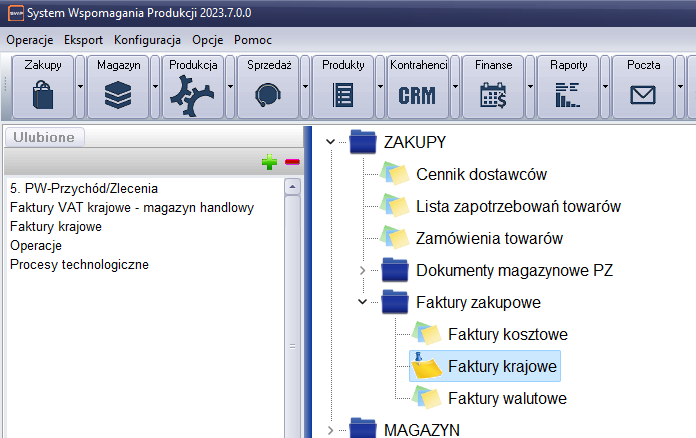The width and height of the screenshot is (696, 438).
Task: Click the favorites list scrollbar up arrow
Action: coord(292,187)
